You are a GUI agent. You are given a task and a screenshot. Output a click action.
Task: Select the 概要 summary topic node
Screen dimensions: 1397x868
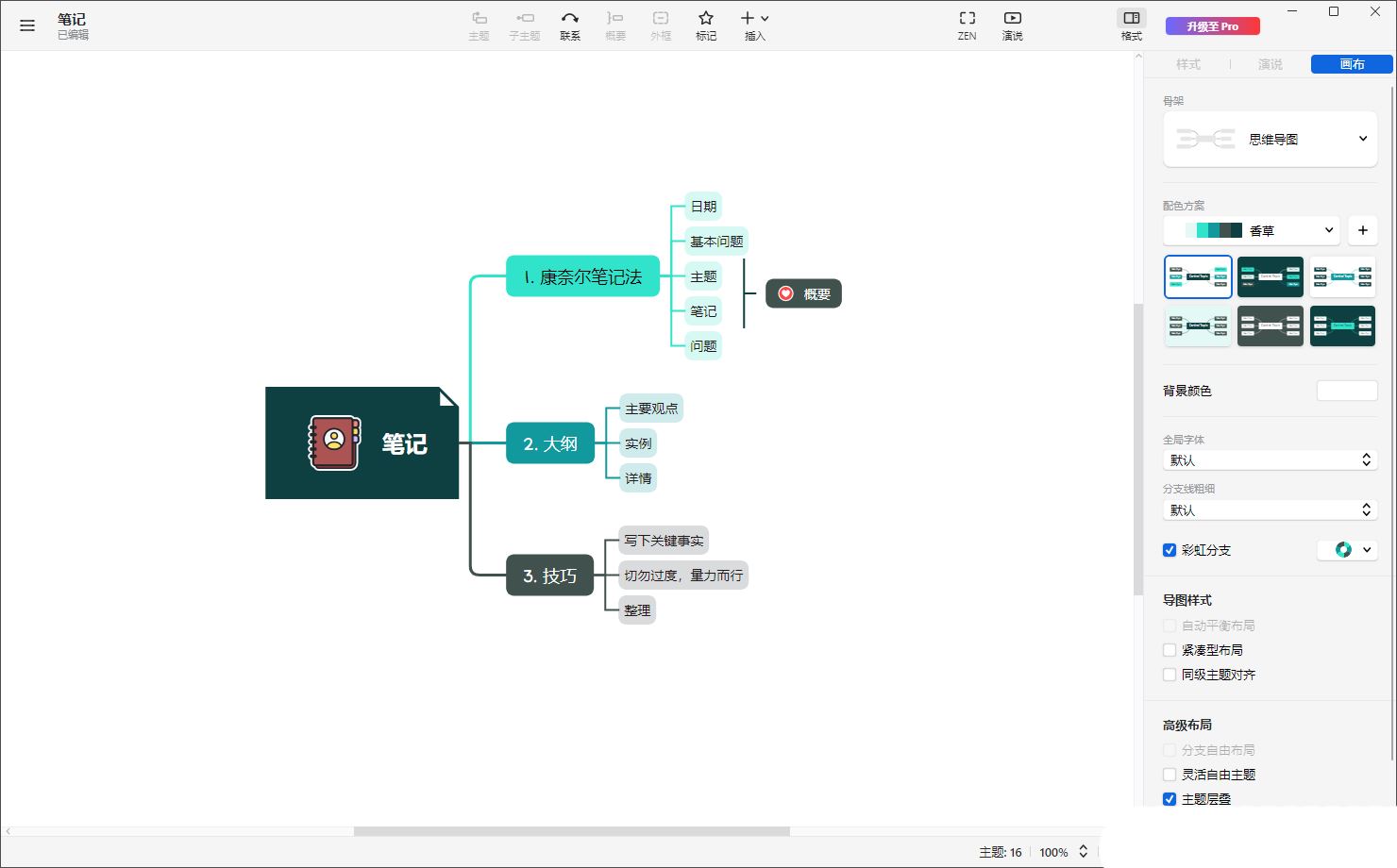[x=803, y=294]
